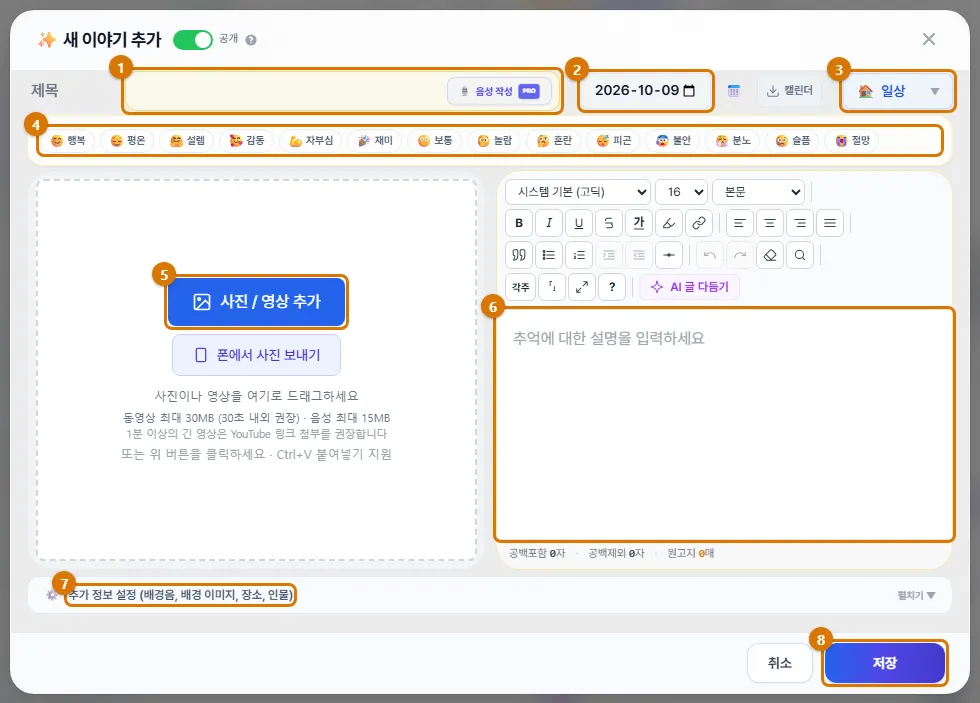Image resolution: width=980 pixels, height=703 pixels.
Task: Click the help icon beside 공개
Action: [251, 40]
